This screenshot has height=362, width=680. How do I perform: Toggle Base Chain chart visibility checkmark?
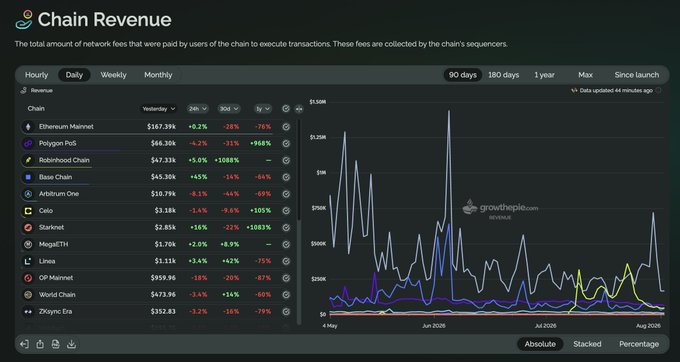tap(286, 177)
